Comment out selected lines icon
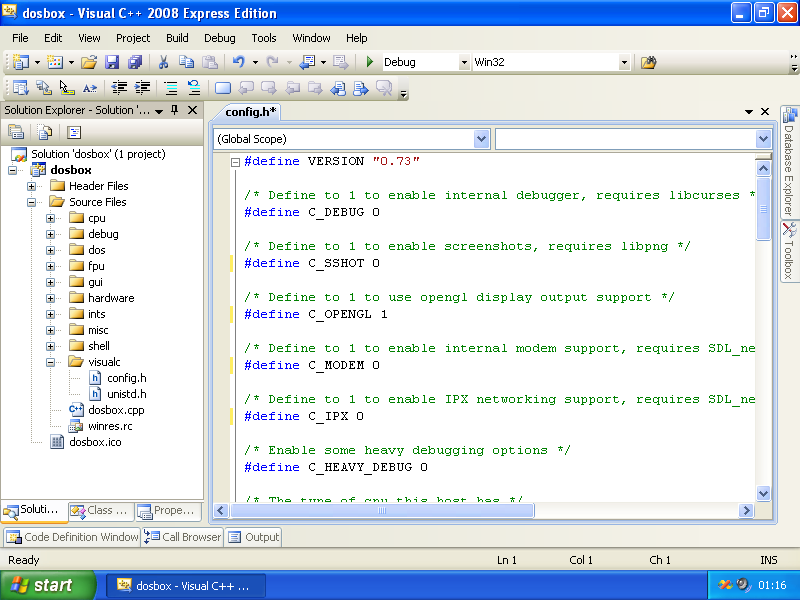 click(x=171, y=88)
